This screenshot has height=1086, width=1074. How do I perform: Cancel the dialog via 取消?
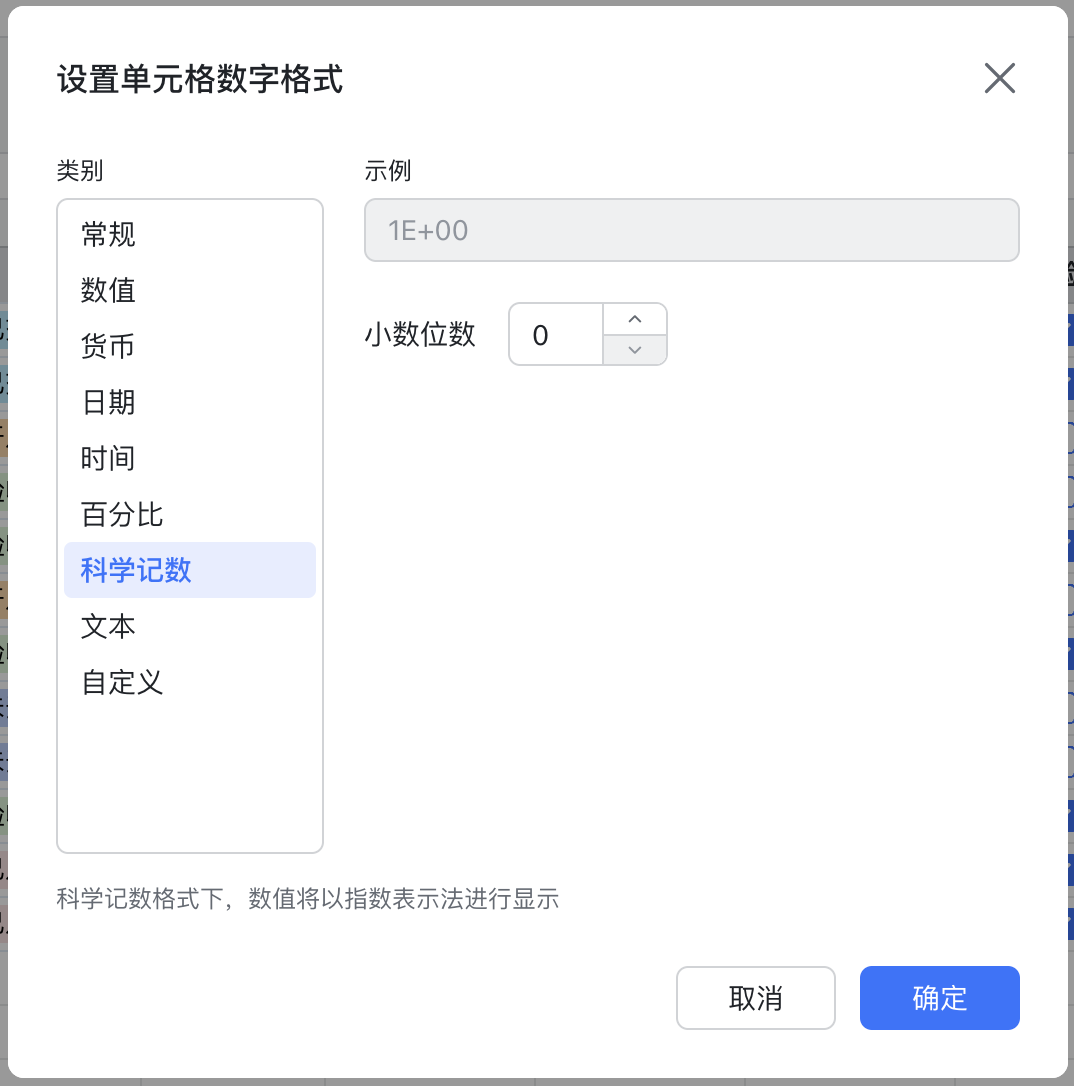pos(755,997)
